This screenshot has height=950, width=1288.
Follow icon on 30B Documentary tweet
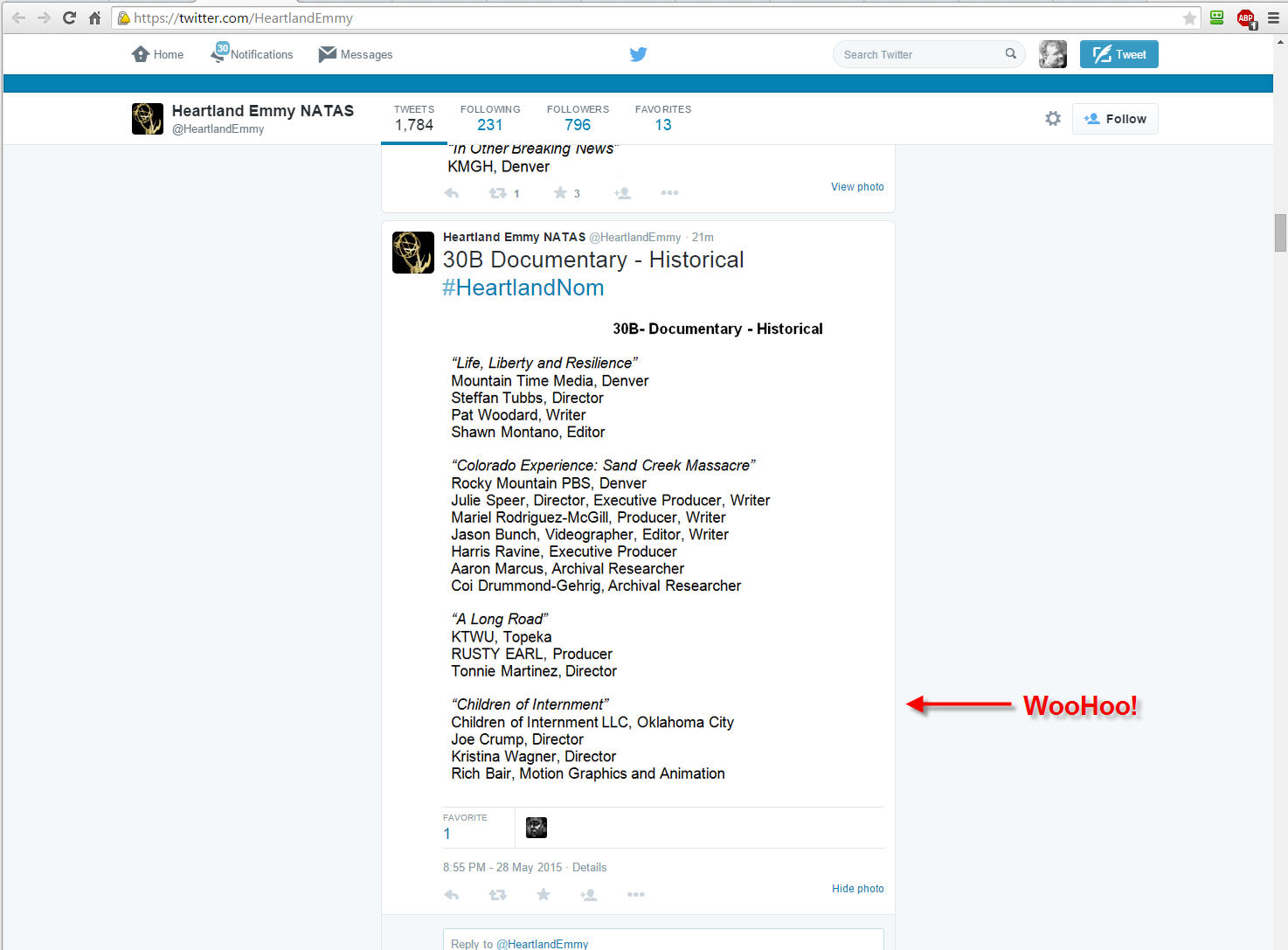(588, 895)
